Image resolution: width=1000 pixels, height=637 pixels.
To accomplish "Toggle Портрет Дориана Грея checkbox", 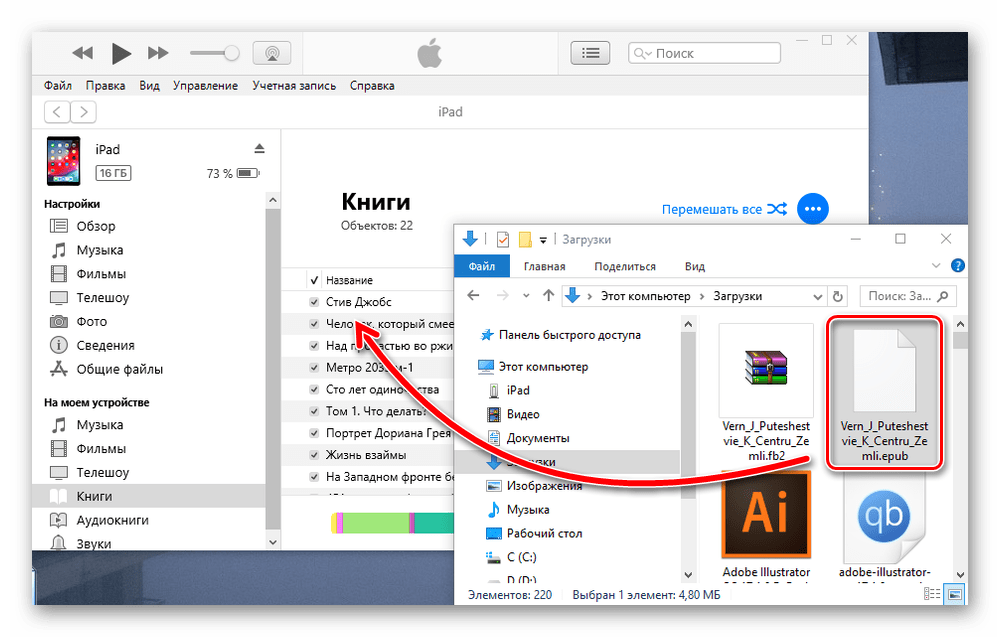I will [314, 433].
